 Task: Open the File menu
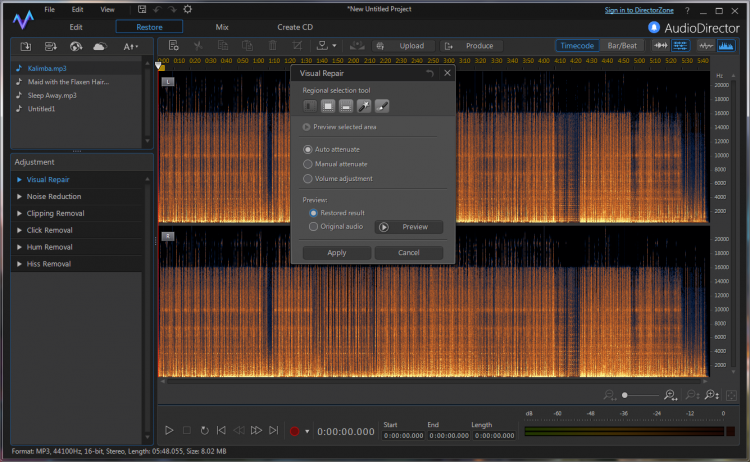pyautogui.click(x=49, y=8)
